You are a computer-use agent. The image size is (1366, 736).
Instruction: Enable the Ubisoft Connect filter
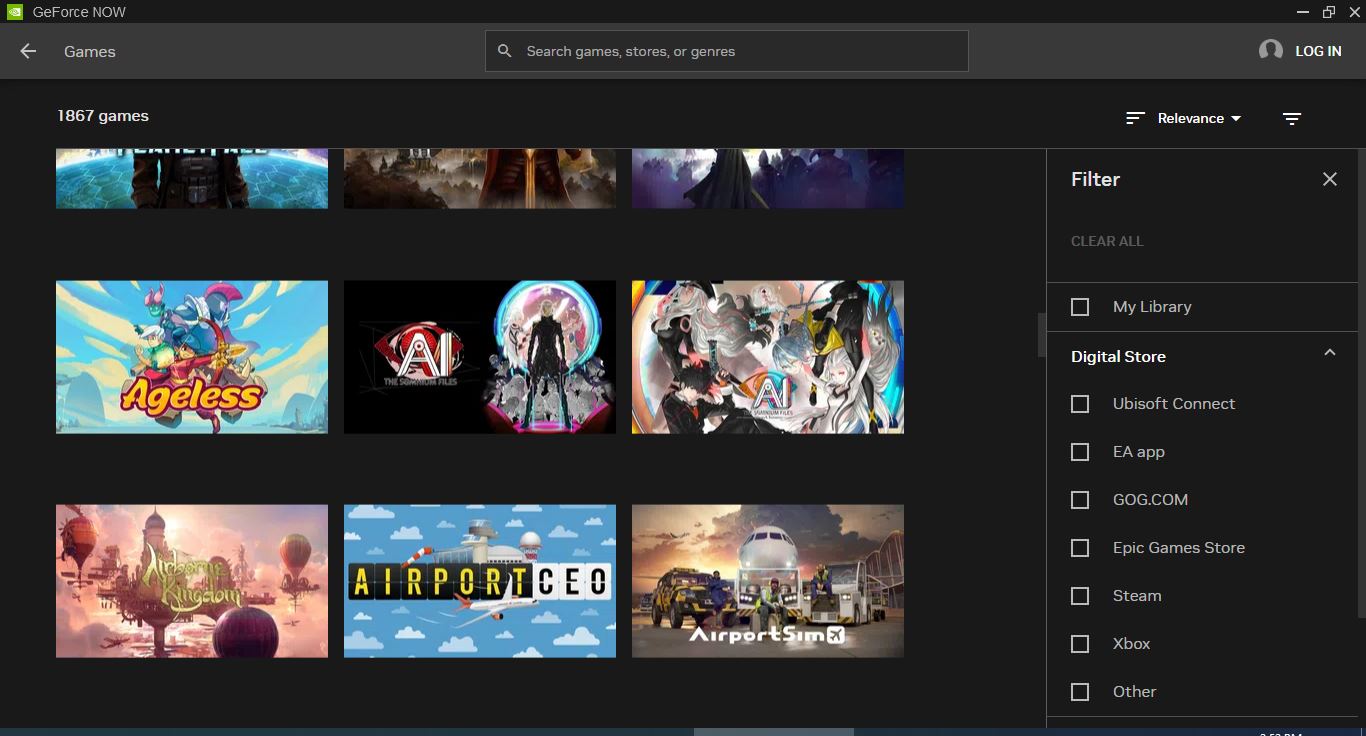tap(1080, 404)
